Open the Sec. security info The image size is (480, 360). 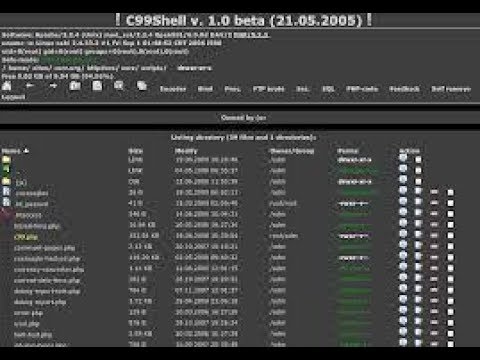[303, 89]
